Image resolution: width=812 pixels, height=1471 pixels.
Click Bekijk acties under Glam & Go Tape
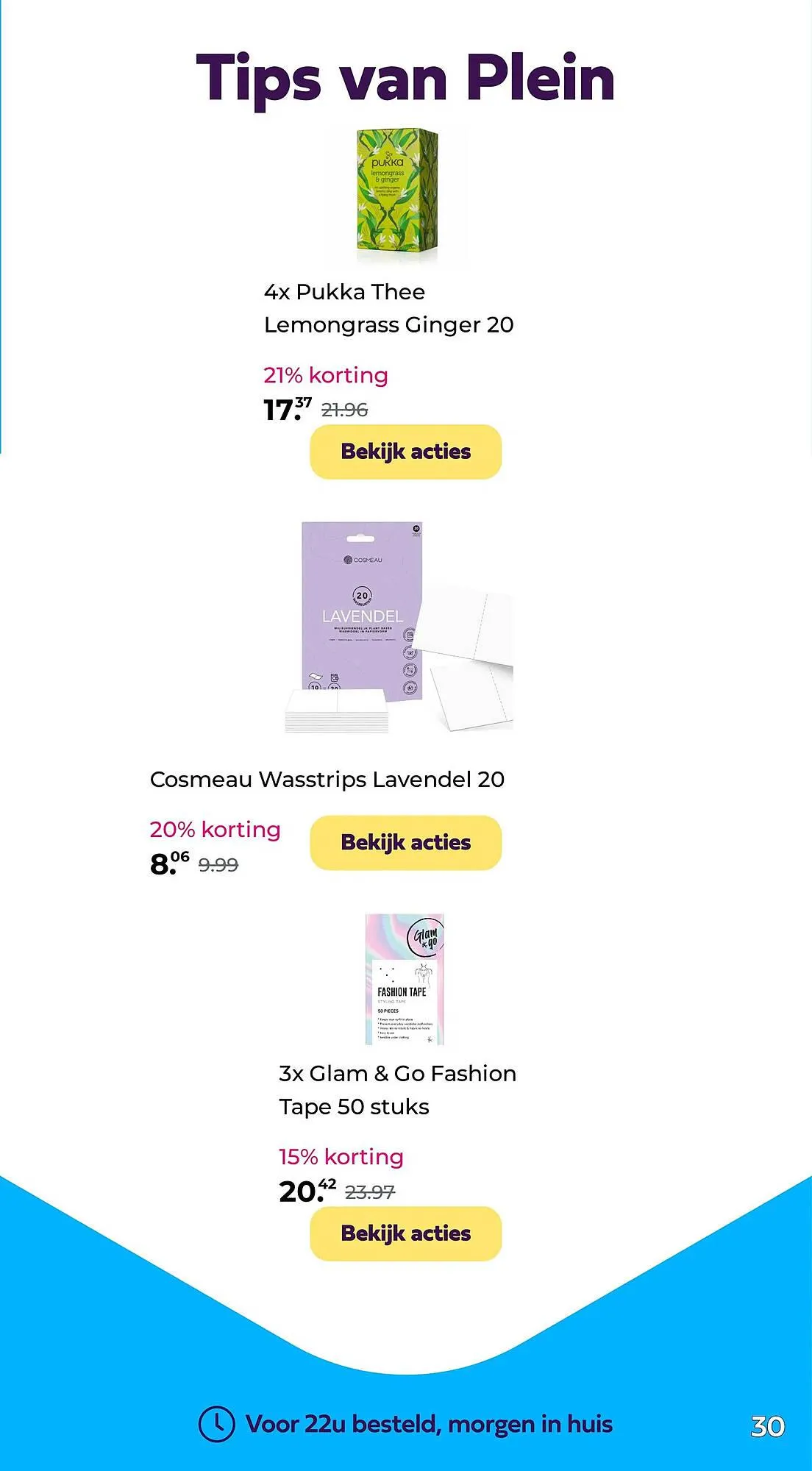pyautogui.click(x=405, y=1233)
